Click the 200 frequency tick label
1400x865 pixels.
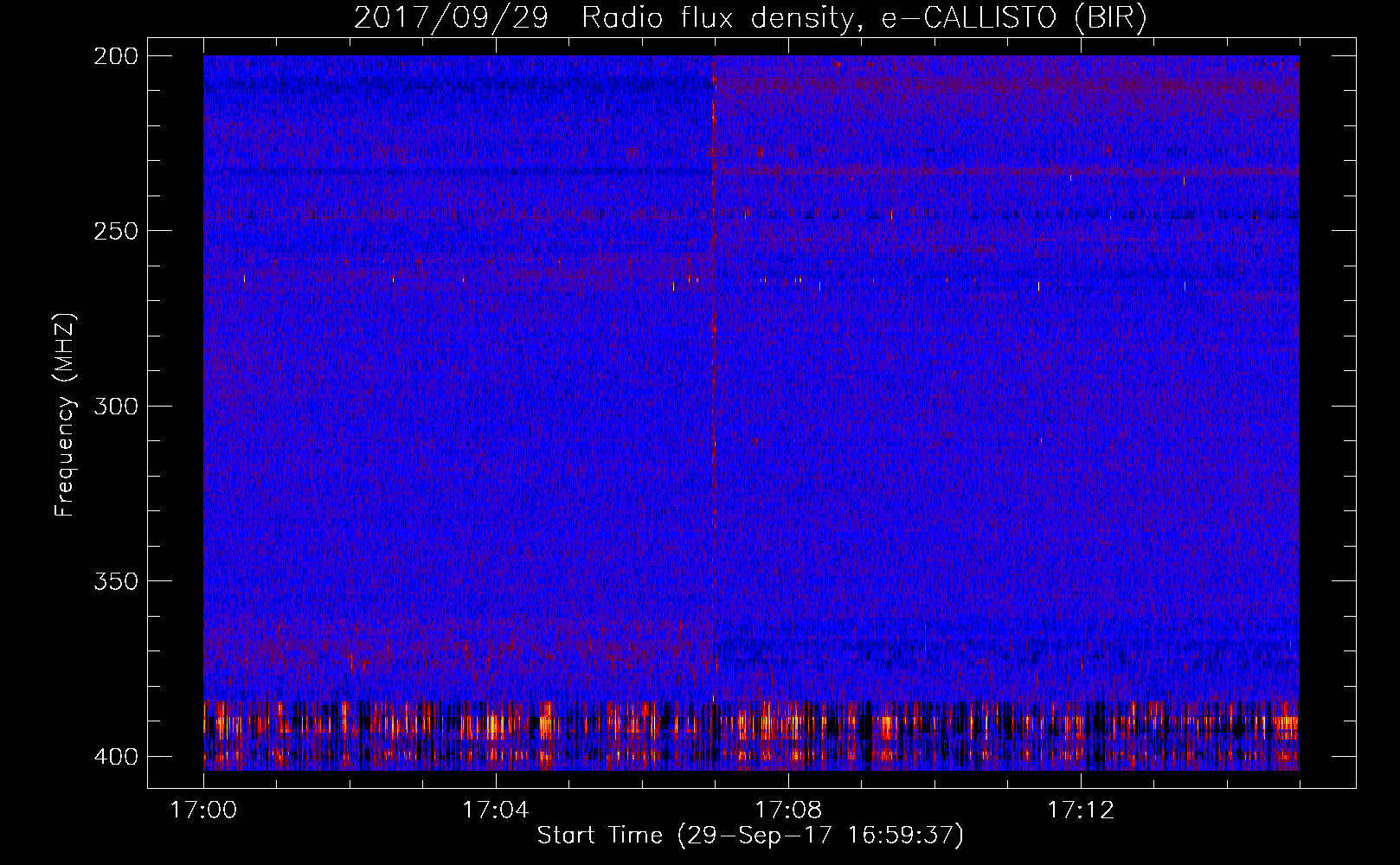point(115,56)
